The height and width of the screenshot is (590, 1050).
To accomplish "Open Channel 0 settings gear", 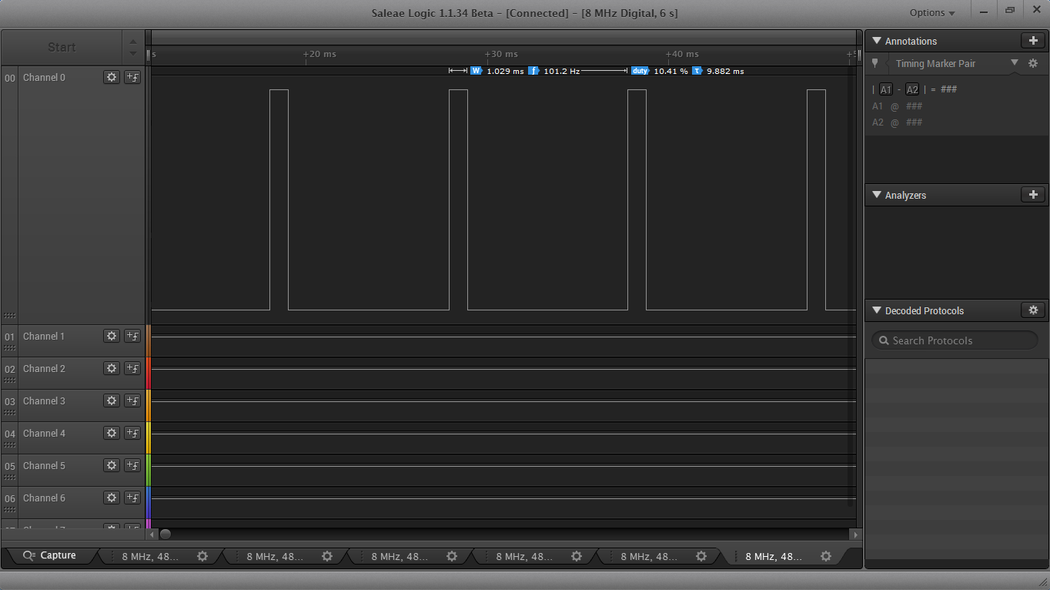I will pyautogui.click(x=111, y=77).
